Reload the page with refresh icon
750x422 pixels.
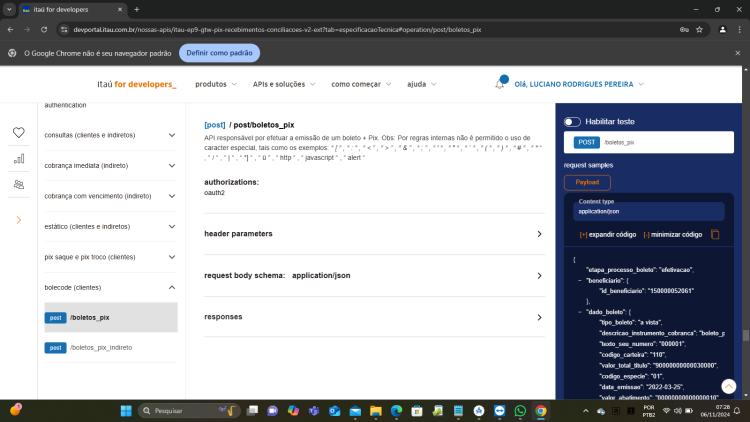coord(44,30)
